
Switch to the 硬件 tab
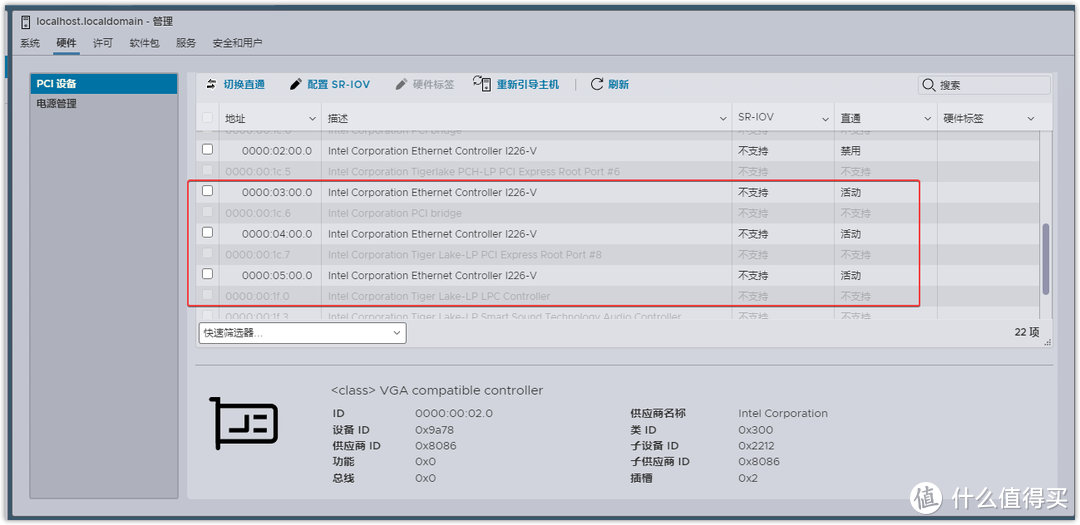click(66, 43)
